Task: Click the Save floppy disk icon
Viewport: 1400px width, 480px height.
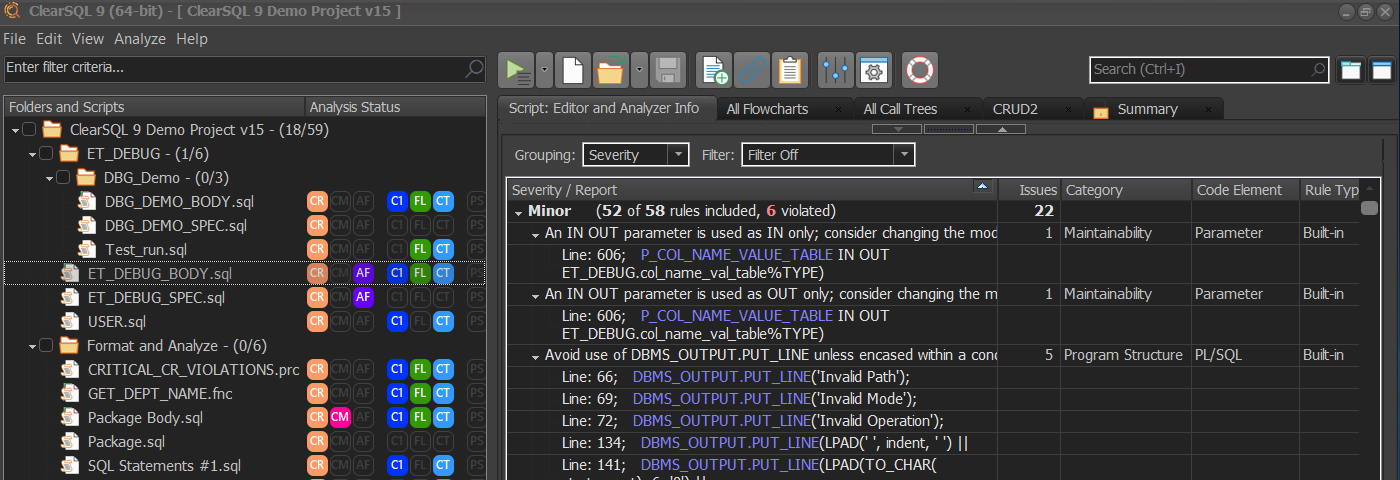Action: (x=668, y=70)
